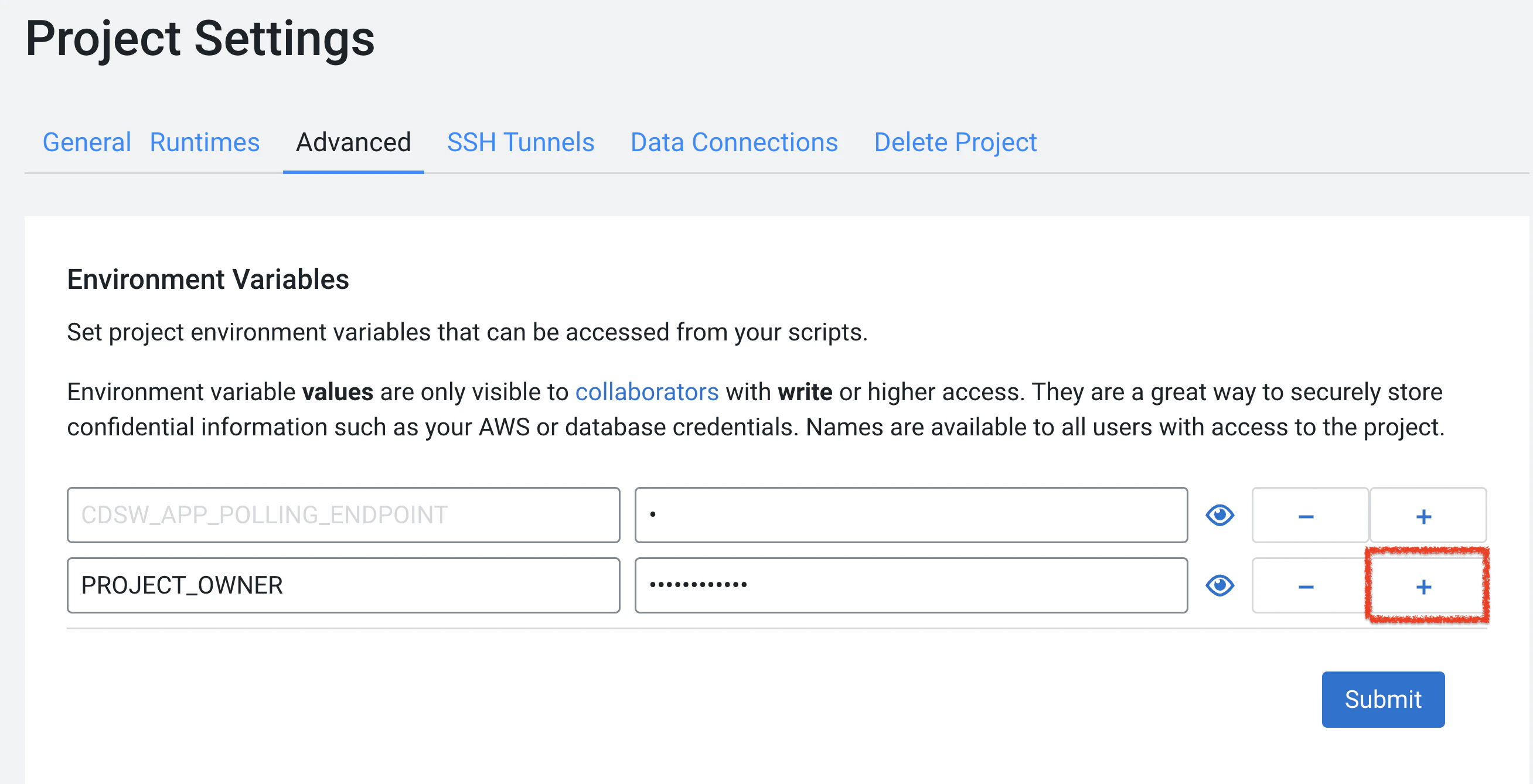Switch to the Runtimes tab

[x=204, y=143]
